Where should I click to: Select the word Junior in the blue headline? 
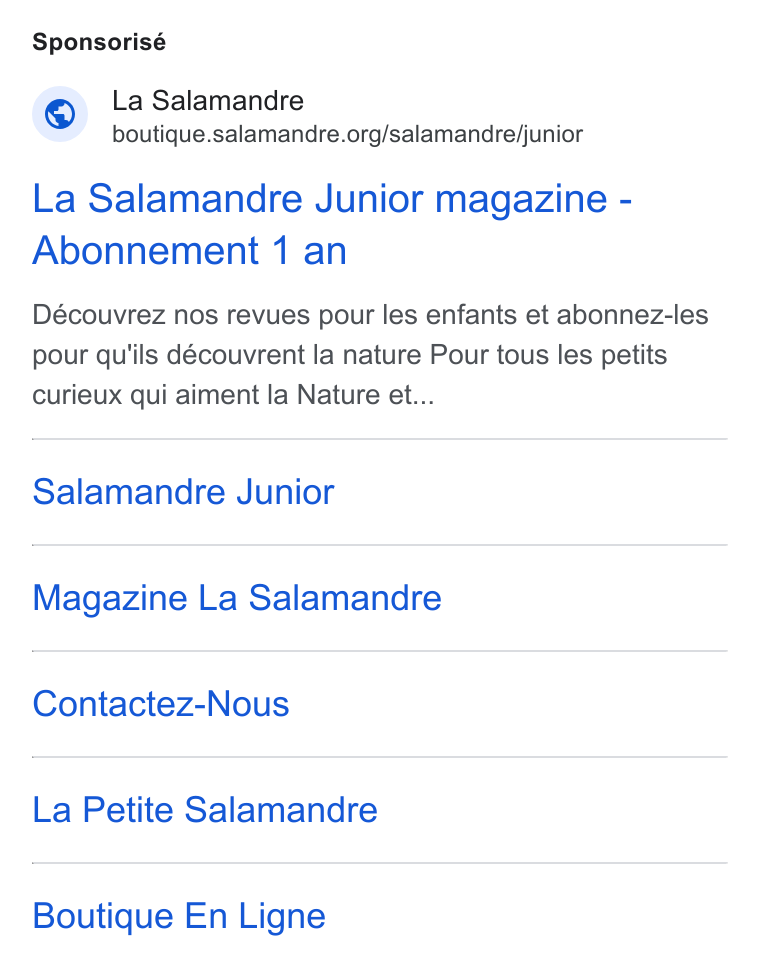click(x=369, y=199)
